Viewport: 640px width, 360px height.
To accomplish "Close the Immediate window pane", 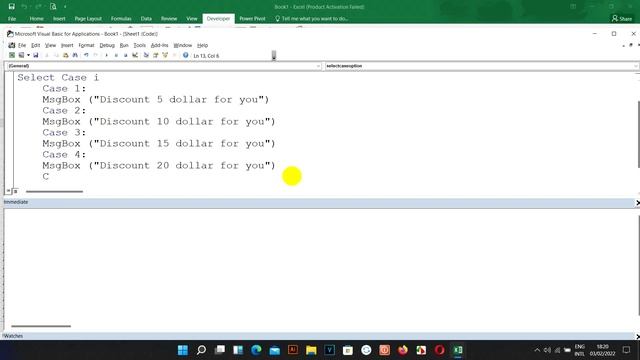I will 637,202.
